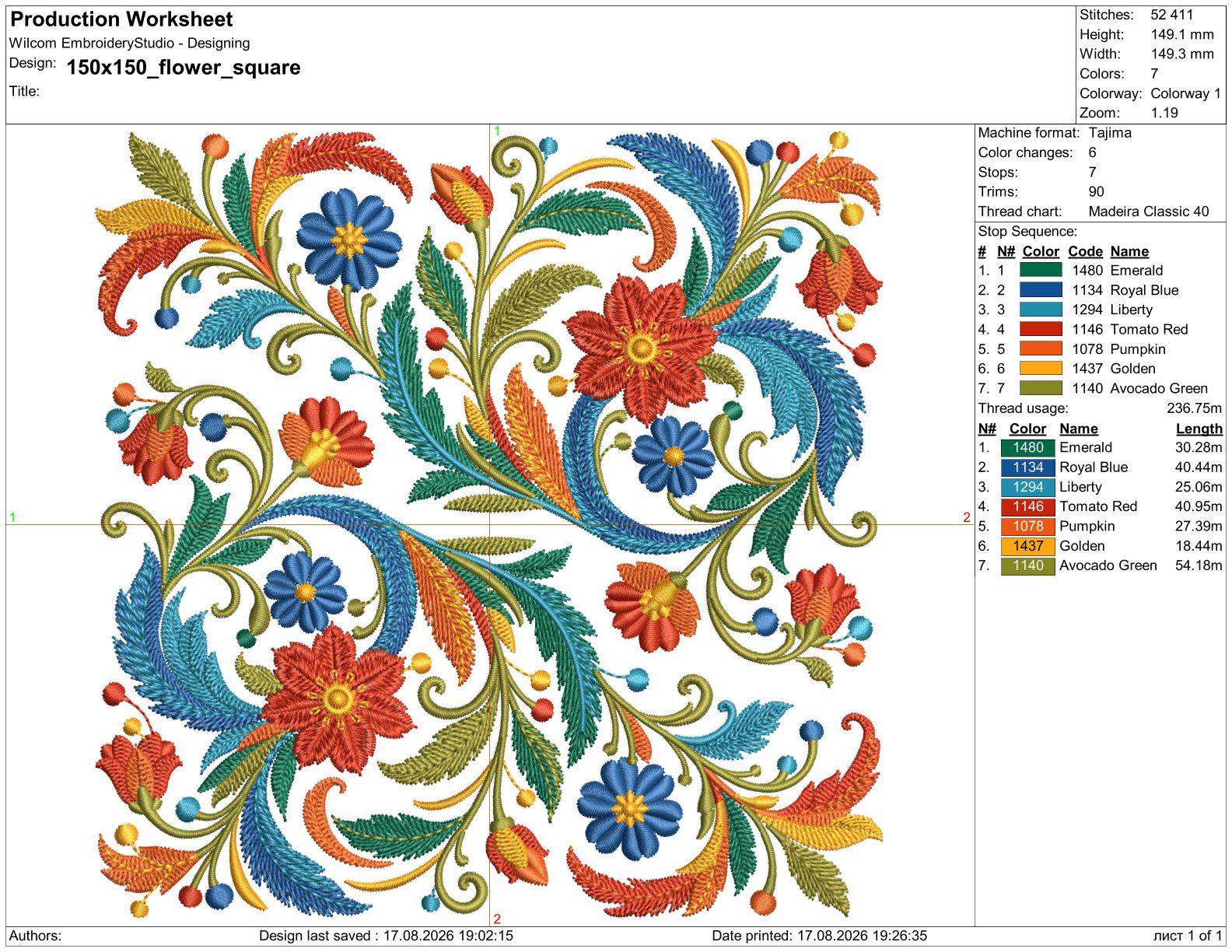
Task: Click the Stitches value "52 411"
Action: (1172, 15)
